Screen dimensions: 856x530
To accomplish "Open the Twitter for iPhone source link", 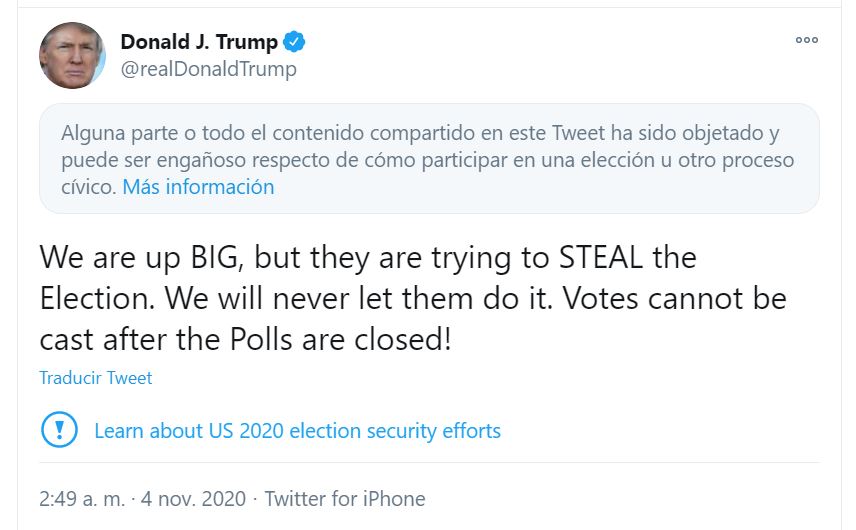I will pos(345,499).
